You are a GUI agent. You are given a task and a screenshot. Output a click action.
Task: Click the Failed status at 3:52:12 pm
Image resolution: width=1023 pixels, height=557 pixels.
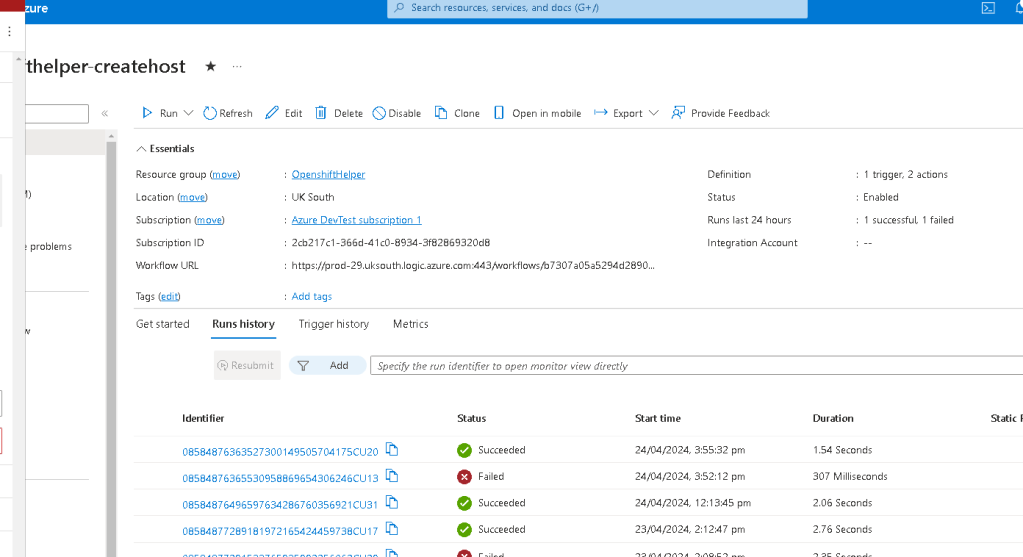481,476
